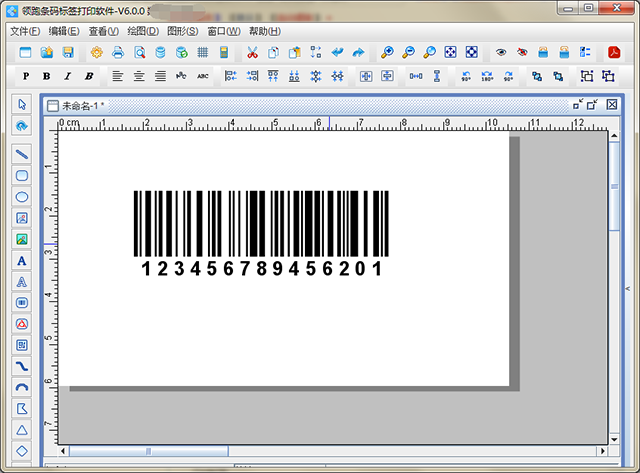Open the 帮助(H) menu
The image size is (640, 473).
click(x=265, y=31)
